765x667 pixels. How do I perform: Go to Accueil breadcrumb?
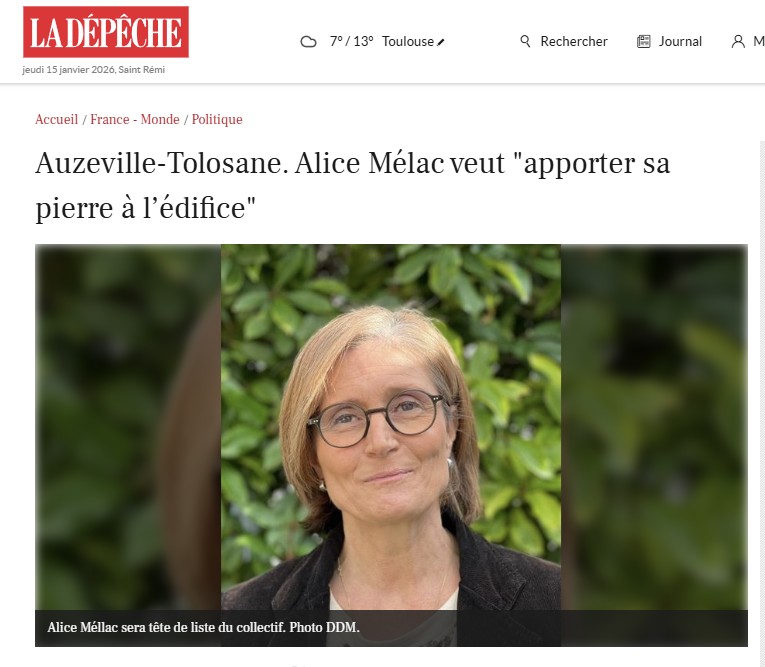pos(57,119)
